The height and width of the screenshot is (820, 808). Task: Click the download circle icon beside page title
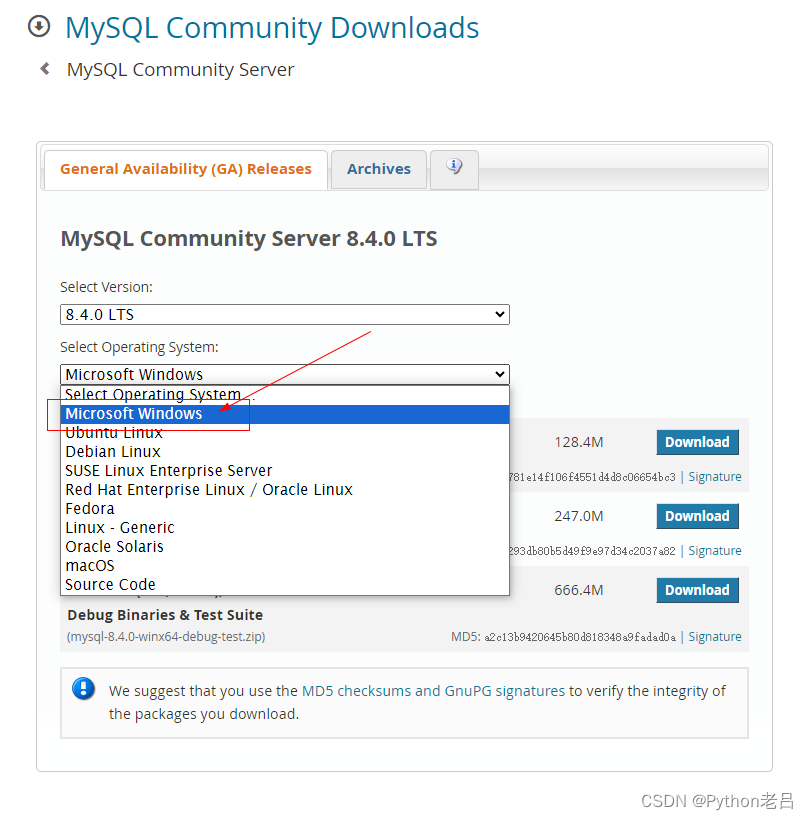tap(39, 27)
